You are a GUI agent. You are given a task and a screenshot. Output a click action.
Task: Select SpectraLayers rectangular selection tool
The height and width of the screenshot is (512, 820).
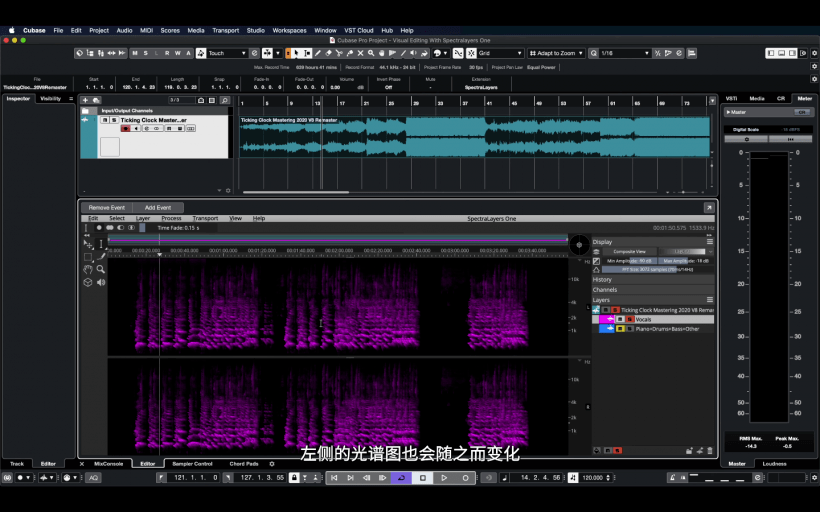(88, 257)
